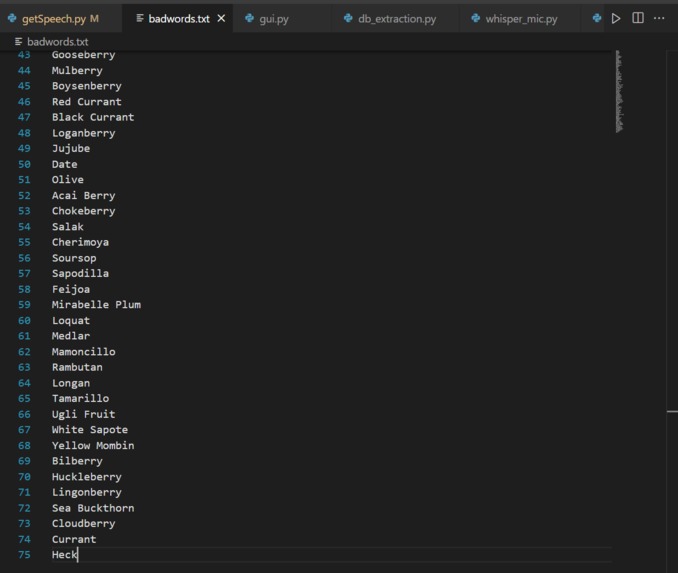Click Soursop on line 56
Image resolution: width=678 pixels, height=573 pixels.
click(74, 258)
